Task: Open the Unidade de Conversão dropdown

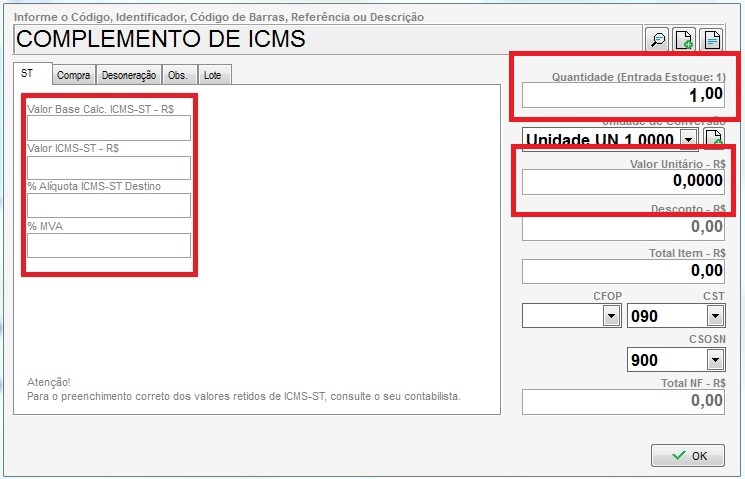Action: click(x=688, y=139)
